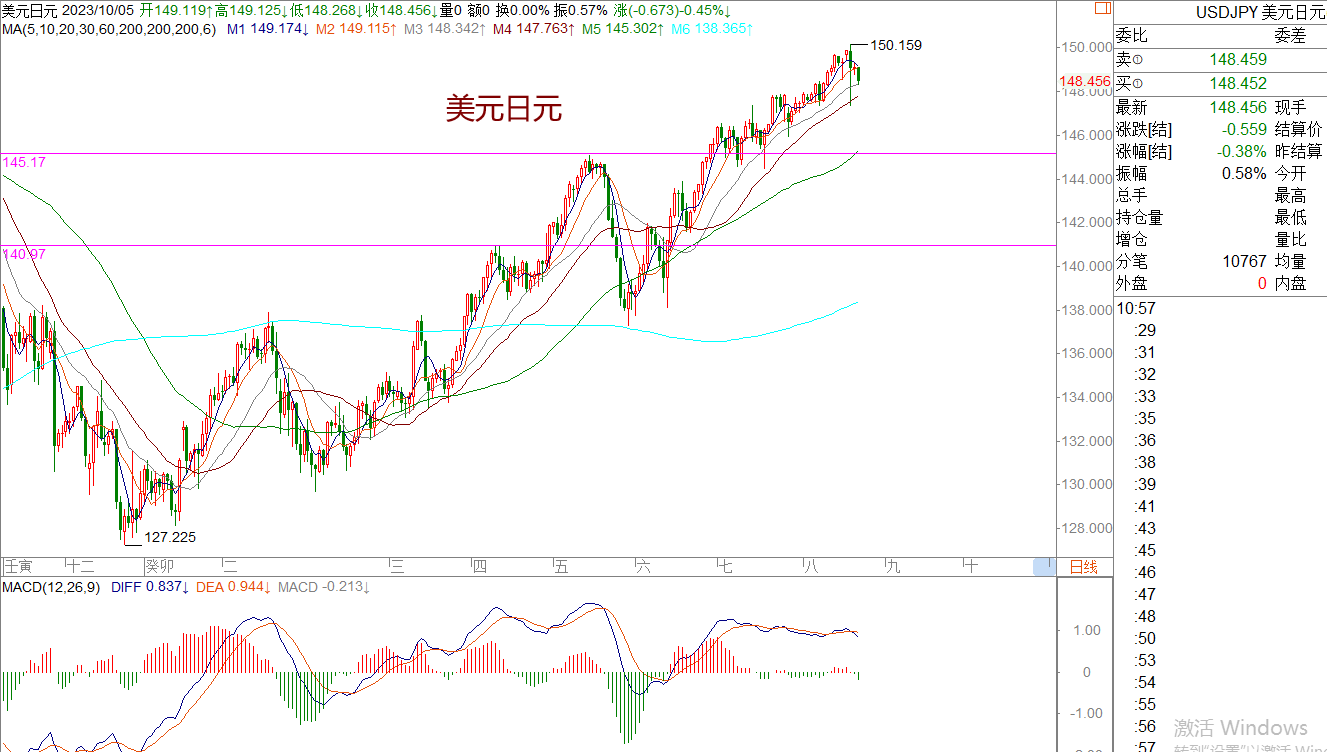Click the 高149.125 high price in header

pyautogui.click(x=251, y=11)
